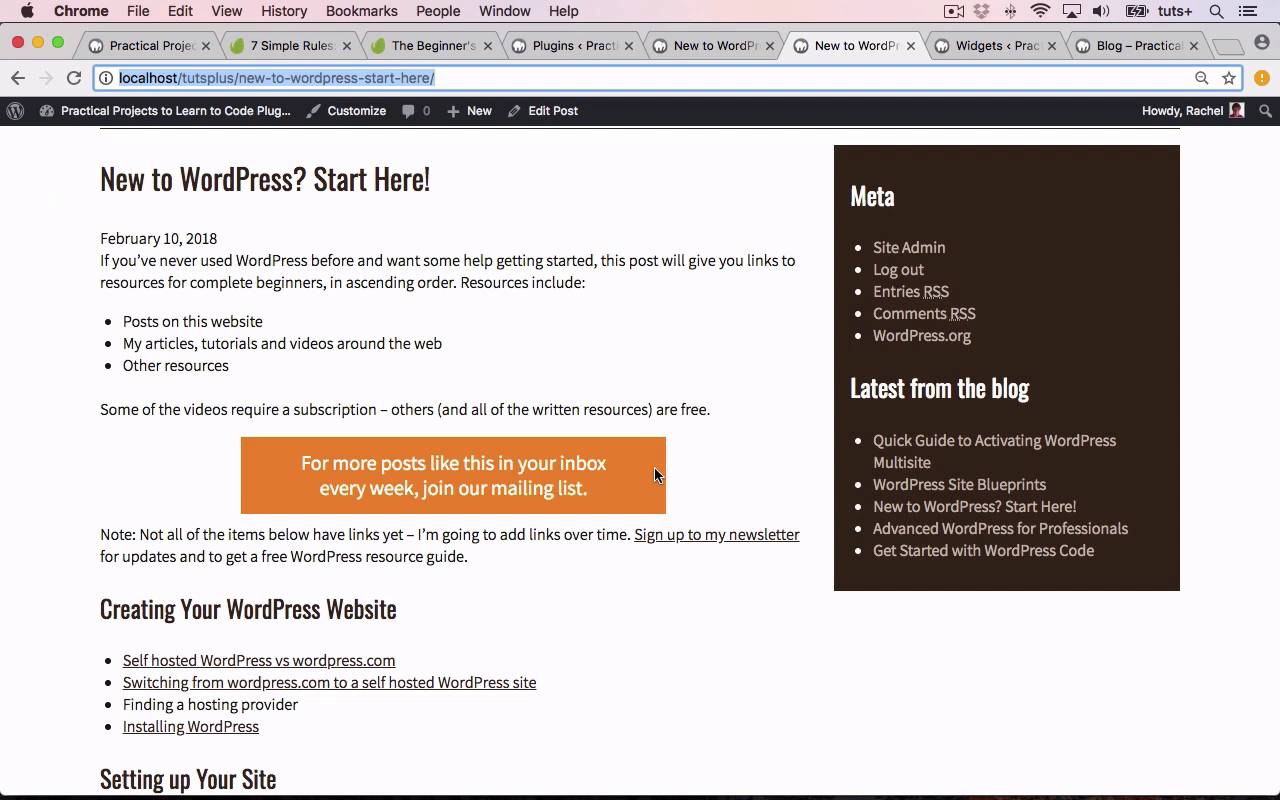The width and height of the screenshot is (1280, 800).
Task: Open the Installing WordPress link
Action: tap(190, 726)
